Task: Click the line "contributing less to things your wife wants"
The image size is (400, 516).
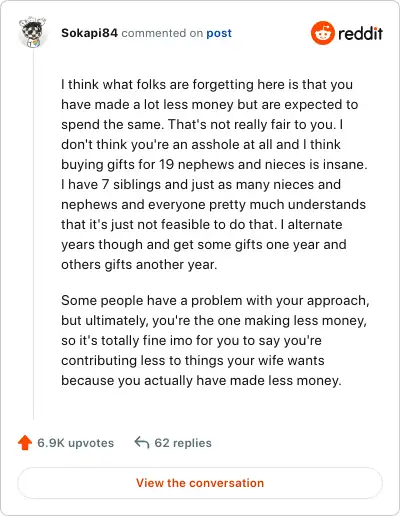Action: coord(193,361)
